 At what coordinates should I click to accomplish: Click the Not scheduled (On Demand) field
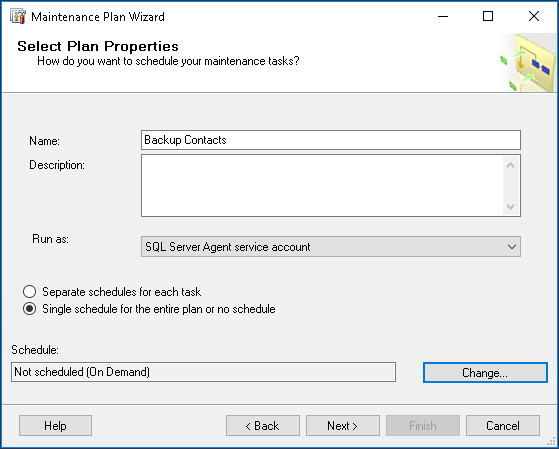tap(203, 372)
